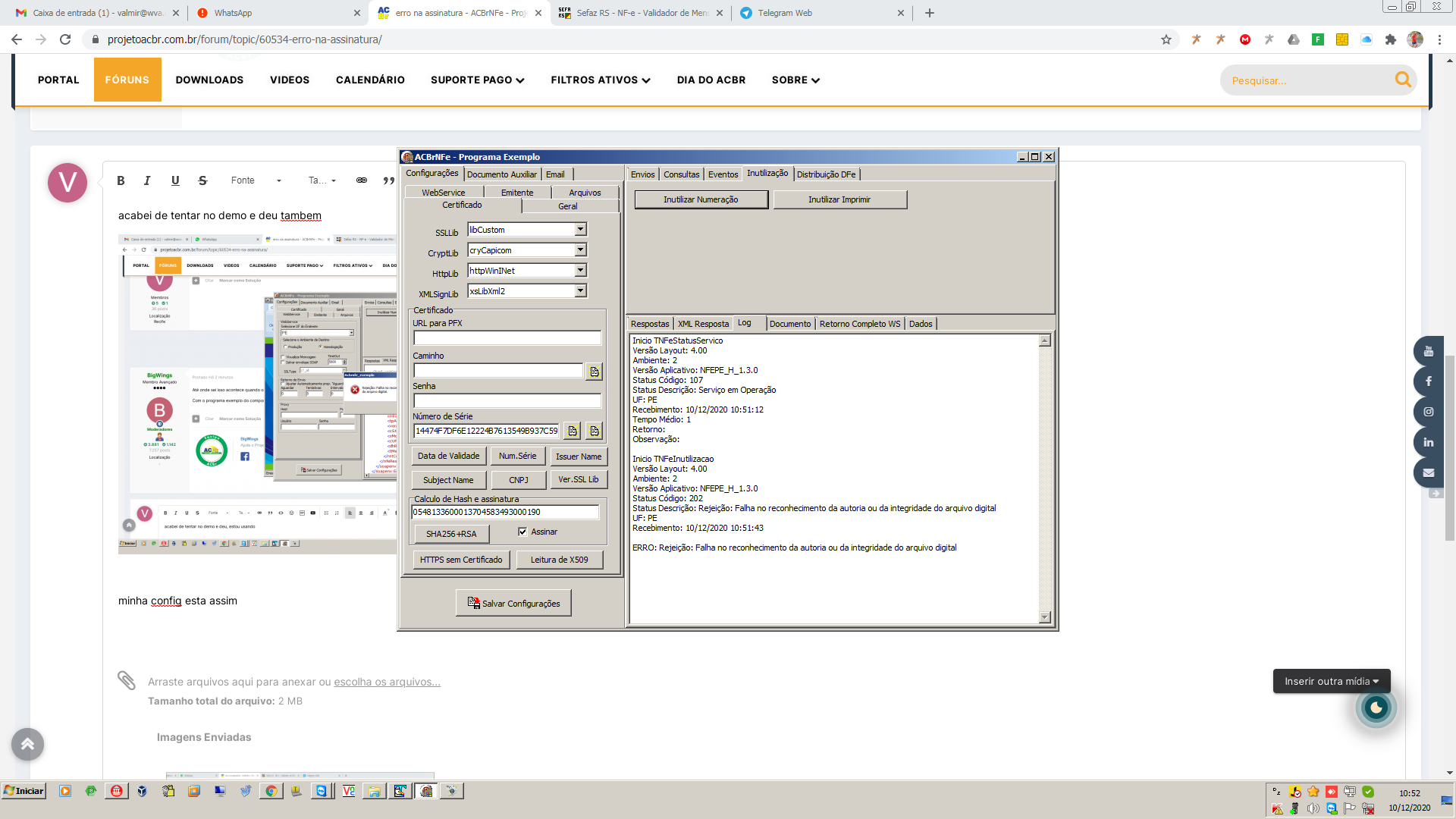Click the Inutilizar Imprimir button
The width and height of the screenshot is (1456, 819).
pos(839,199)
